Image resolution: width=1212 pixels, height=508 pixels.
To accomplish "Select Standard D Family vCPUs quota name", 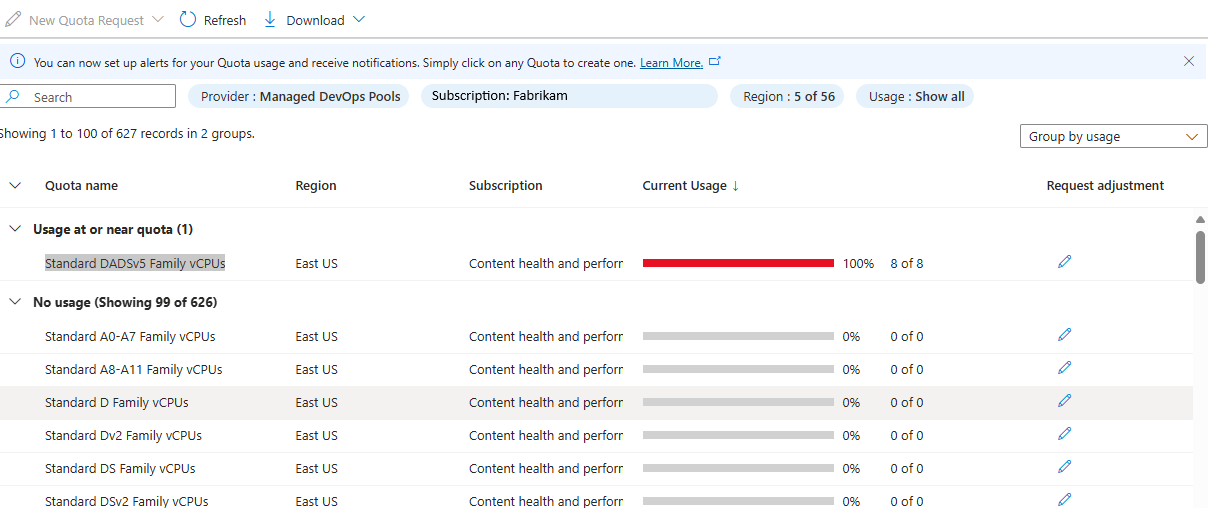I will 117,402.
